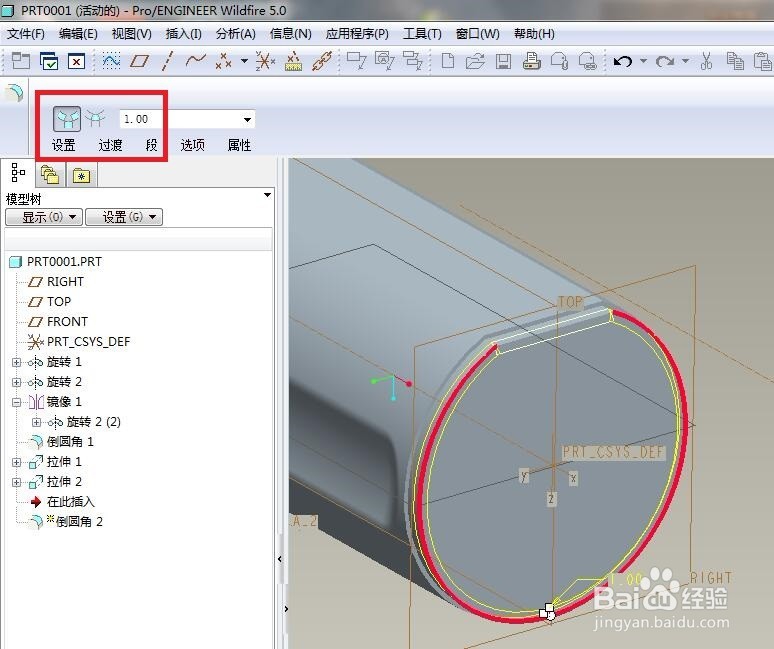
Task: Open the 设置 dashboard tab
Action: click(64, 145)
